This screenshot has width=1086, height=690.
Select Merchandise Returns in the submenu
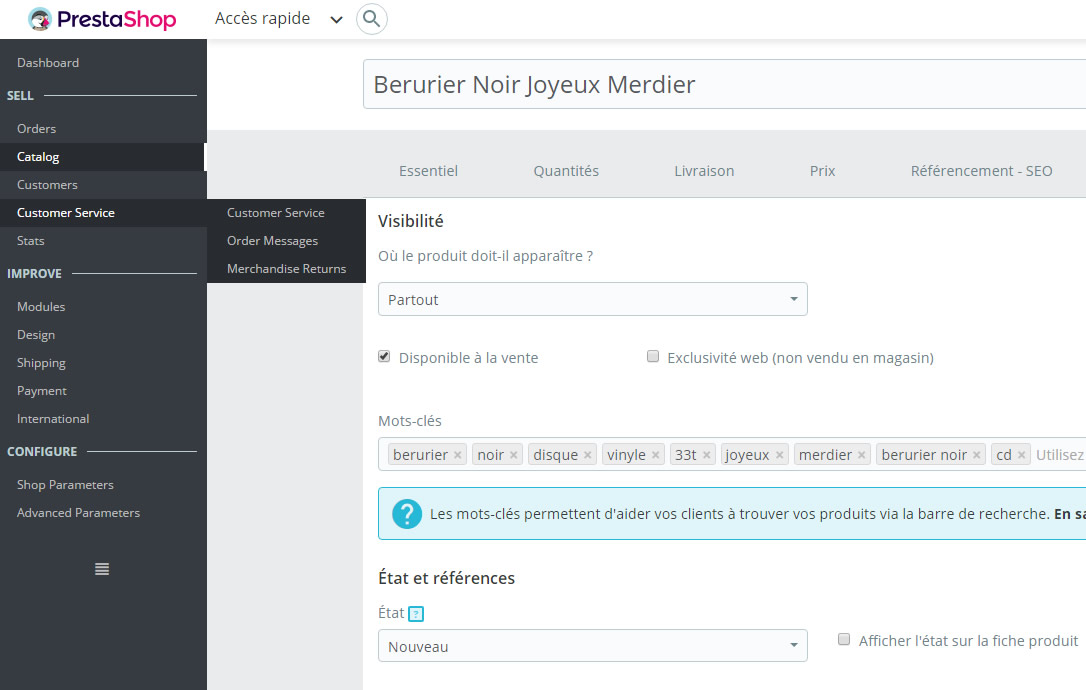point(286,269)
